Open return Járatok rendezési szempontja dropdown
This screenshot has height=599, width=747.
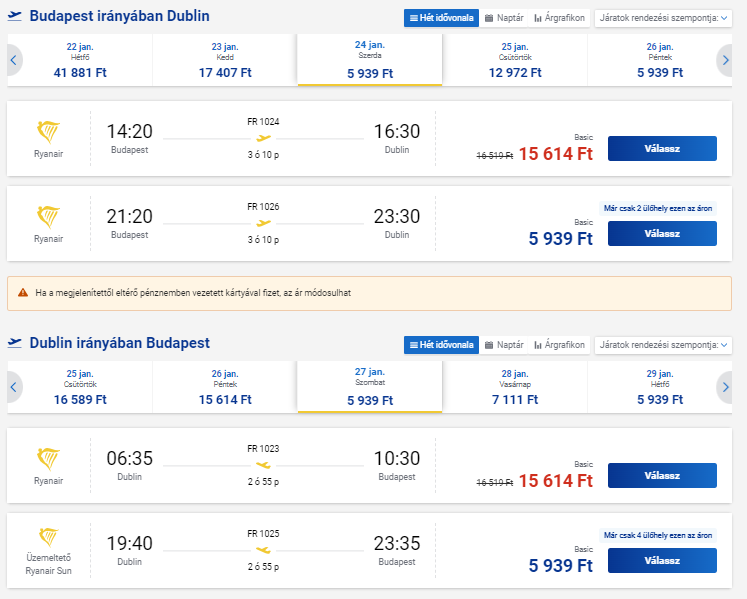(x=663, y=345)
